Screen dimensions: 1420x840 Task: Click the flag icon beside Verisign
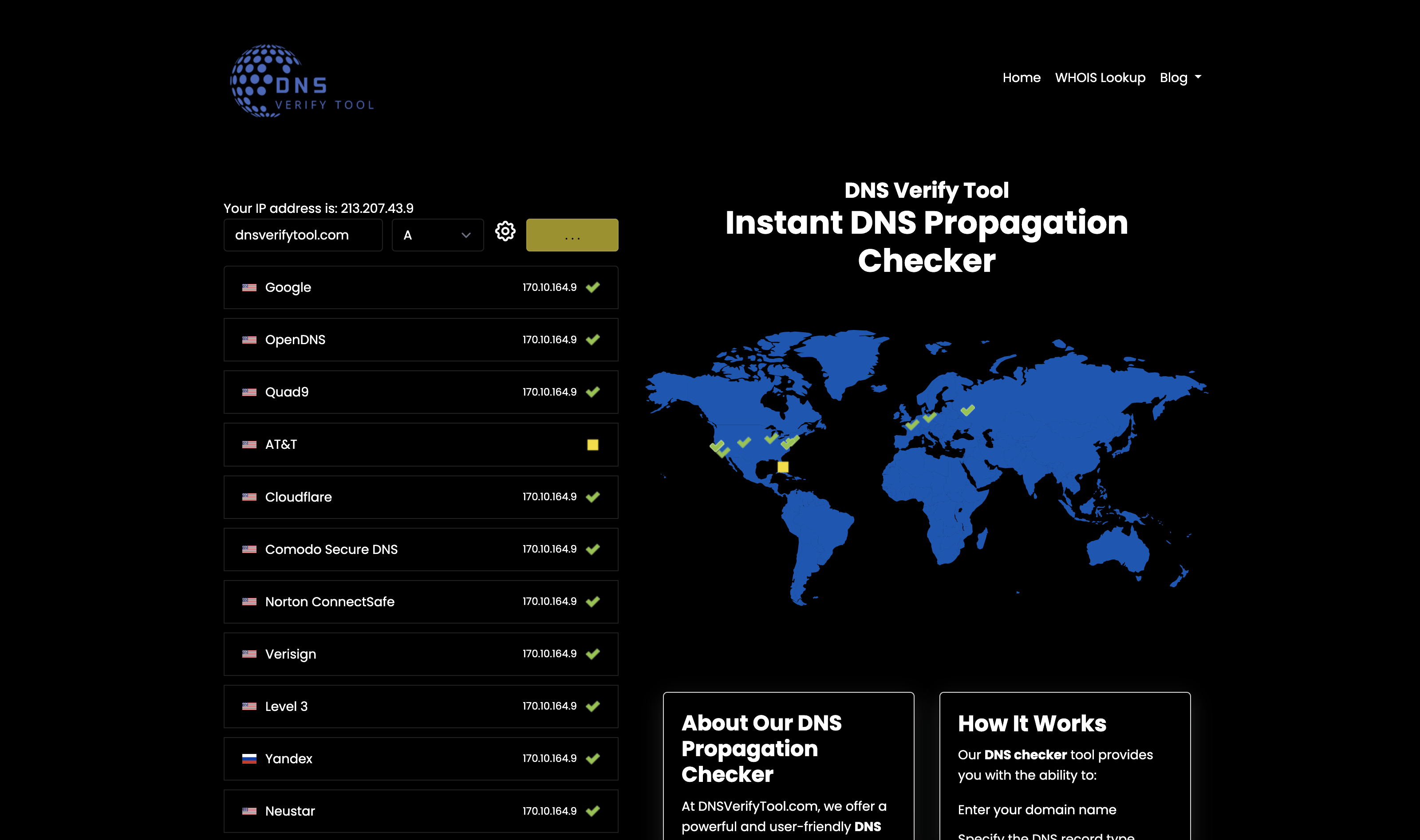[249, 654]
